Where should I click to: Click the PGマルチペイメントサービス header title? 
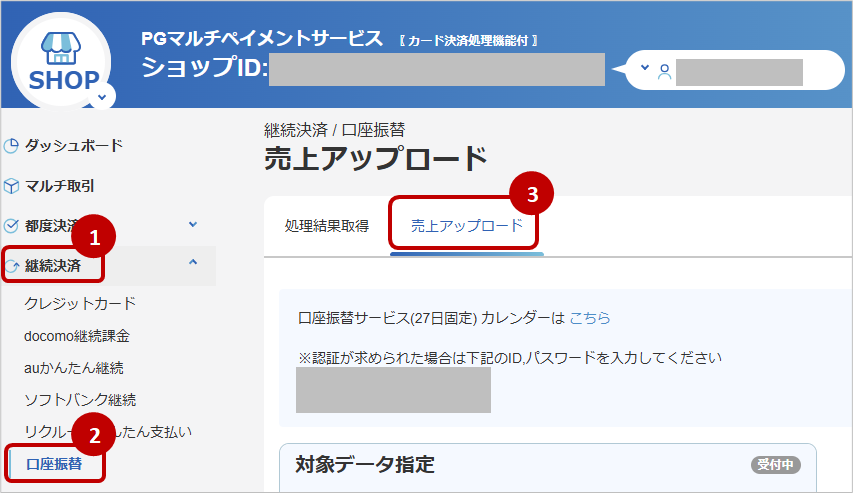[x=262, y=39]
